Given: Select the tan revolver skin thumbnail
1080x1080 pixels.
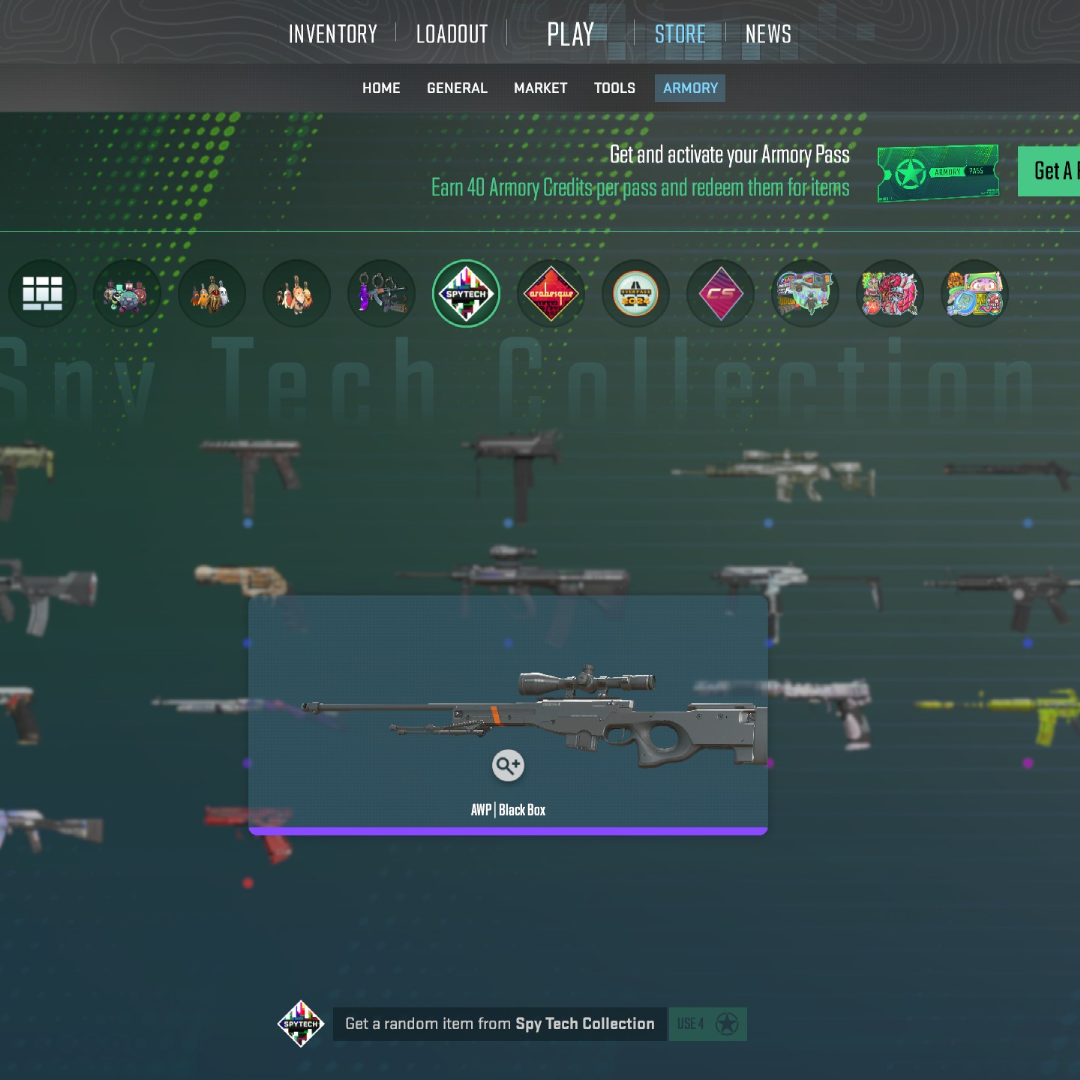Looking at the screenshot, I should coord(241,580).
